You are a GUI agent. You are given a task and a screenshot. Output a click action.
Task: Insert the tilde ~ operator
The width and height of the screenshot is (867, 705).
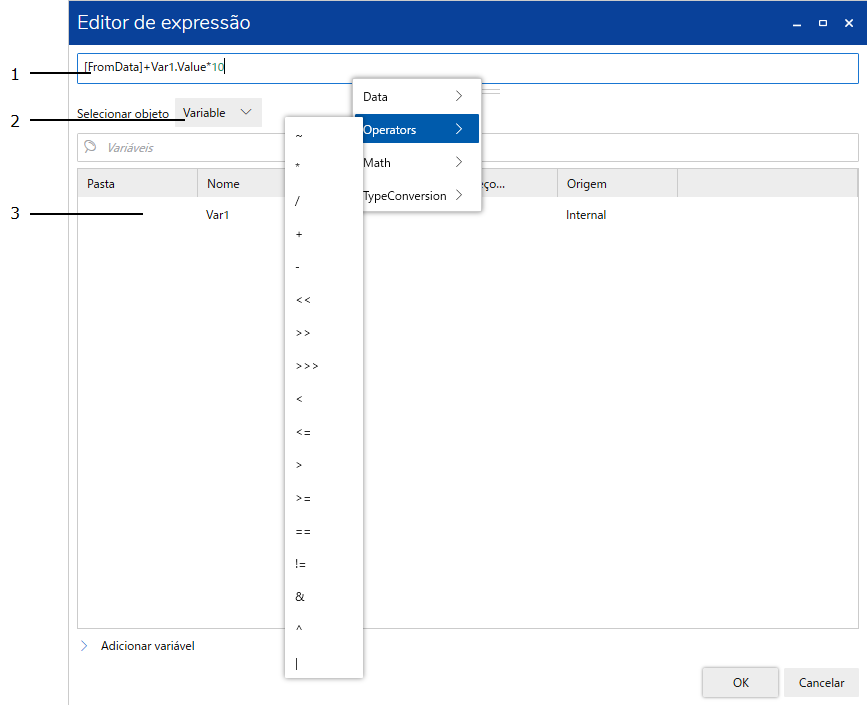tap(323, 135)
